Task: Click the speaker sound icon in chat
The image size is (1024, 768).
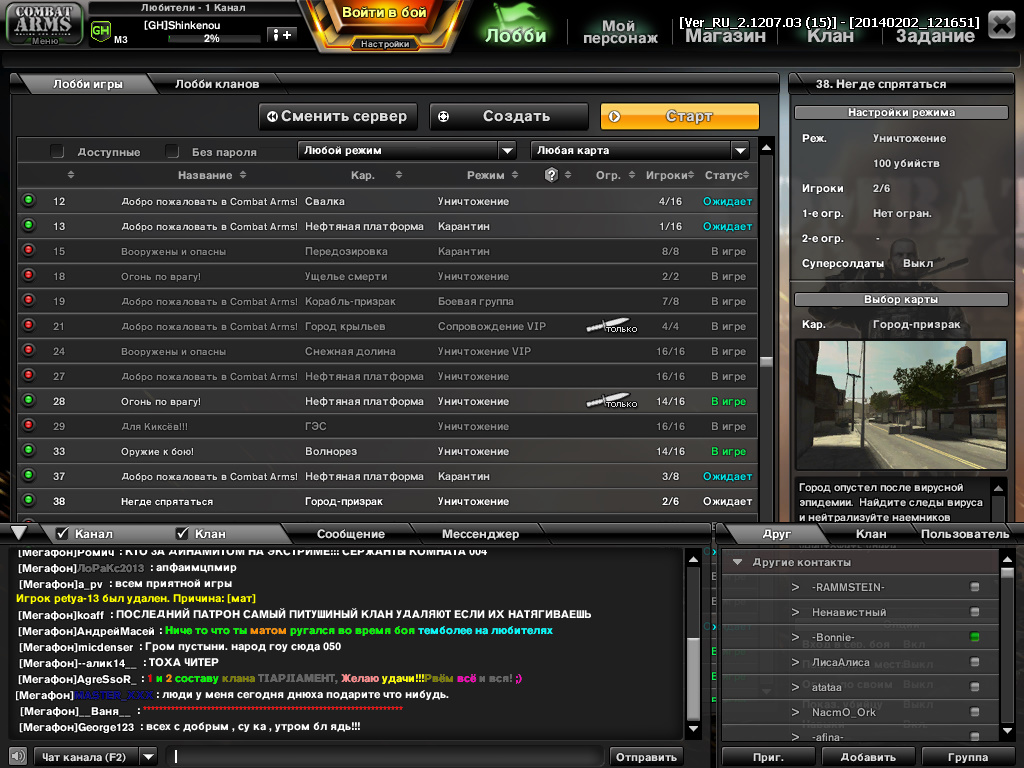Action: tap(18, 756)
